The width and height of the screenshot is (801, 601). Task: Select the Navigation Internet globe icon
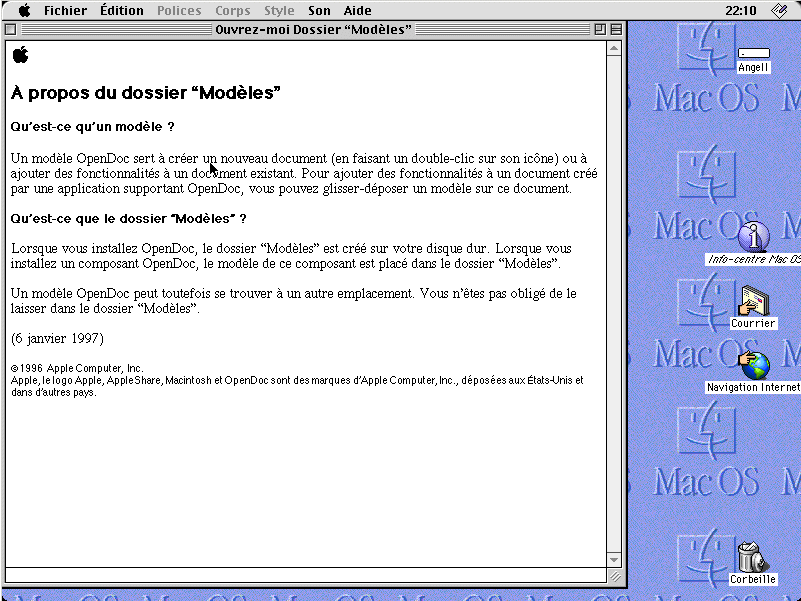(753, 364)
